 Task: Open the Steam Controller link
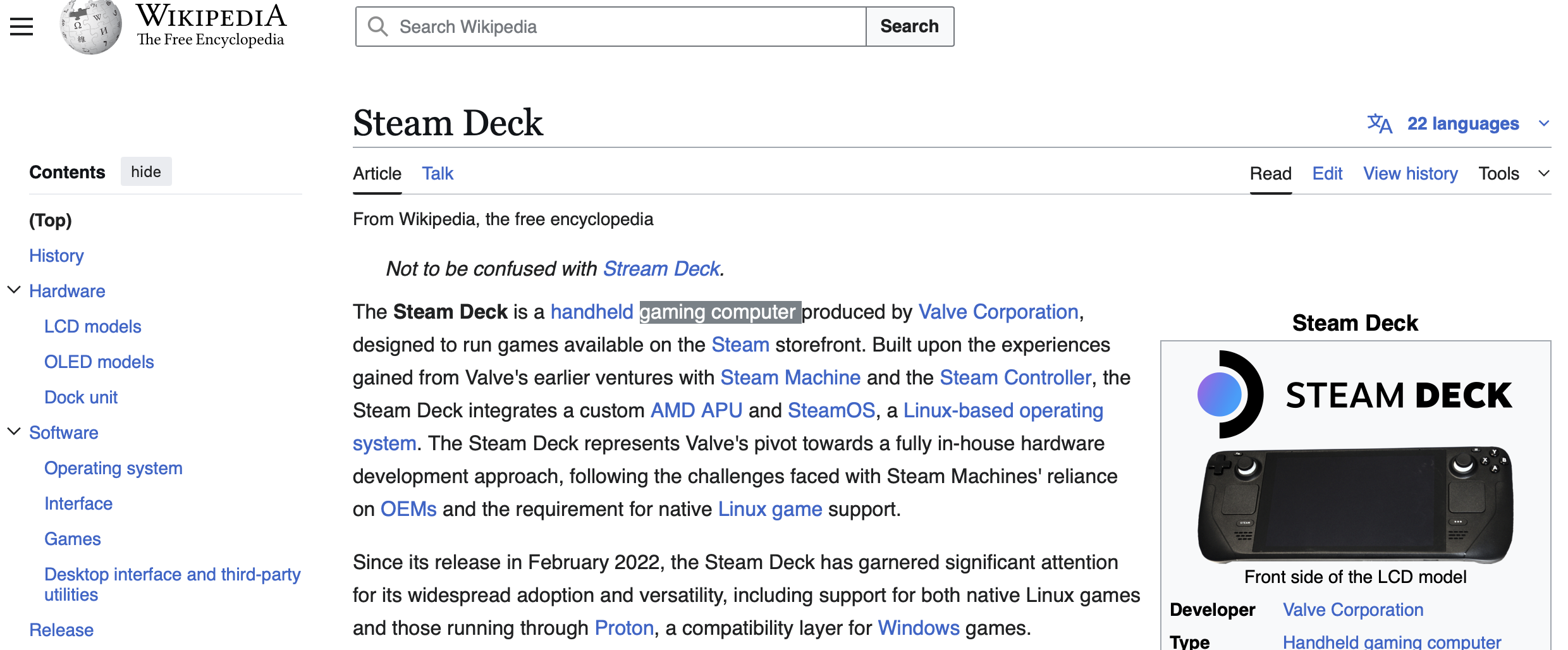[1015, 377]
